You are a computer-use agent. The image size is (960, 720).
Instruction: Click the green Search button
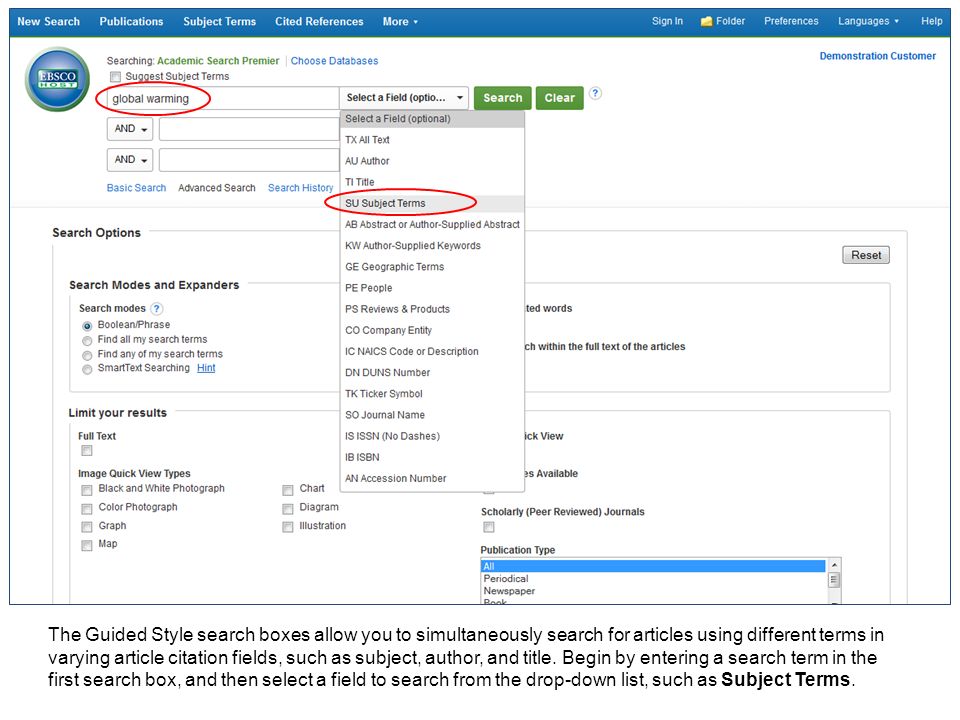click(503, 98)
